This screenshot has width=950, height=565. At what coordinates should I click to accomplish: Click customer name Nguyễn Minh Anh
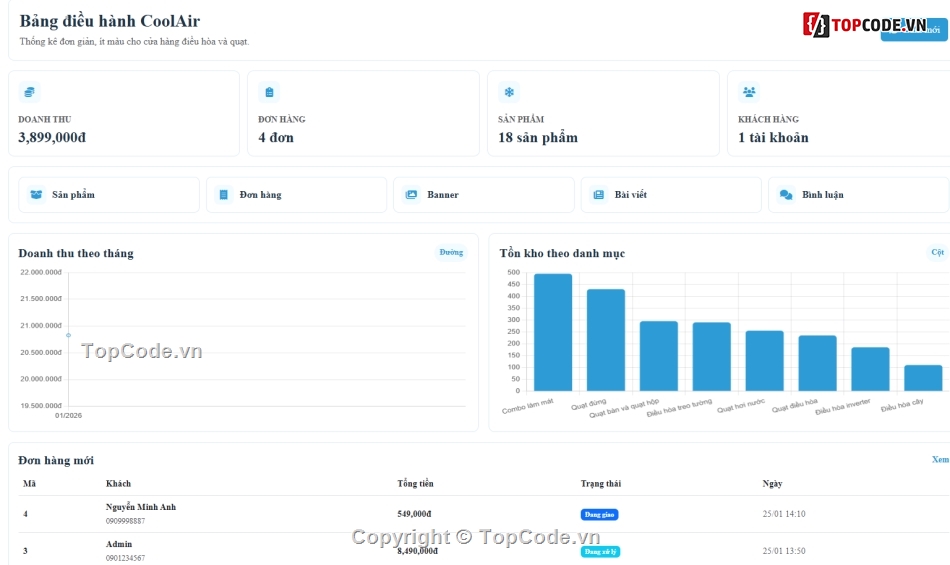click(141, 507)
